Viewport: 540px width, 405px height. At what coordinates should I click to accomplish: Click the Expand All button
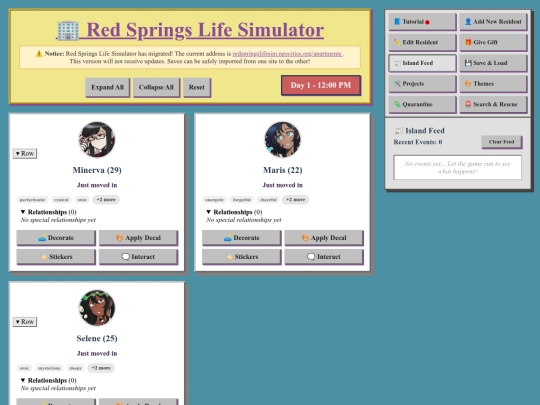click(x=107, y=87)
